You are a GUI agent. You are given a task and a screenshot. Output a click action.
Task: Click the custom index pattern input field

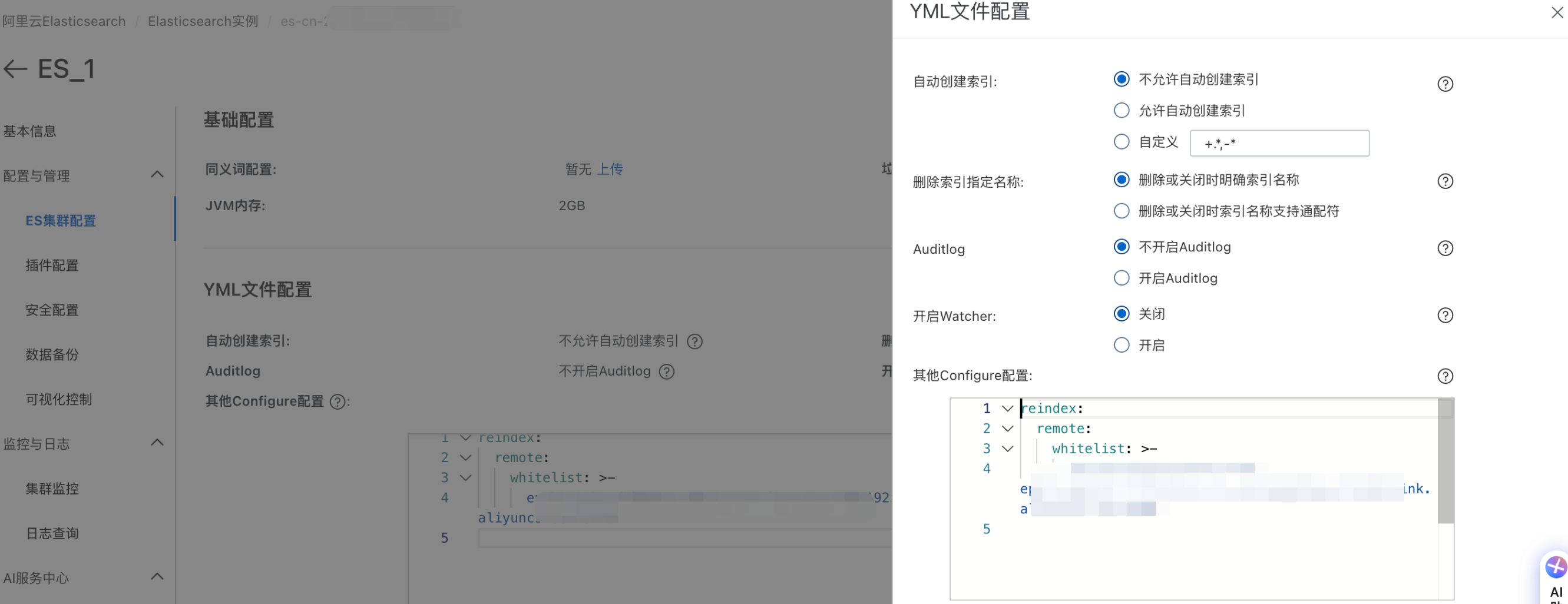point(1279,143)
